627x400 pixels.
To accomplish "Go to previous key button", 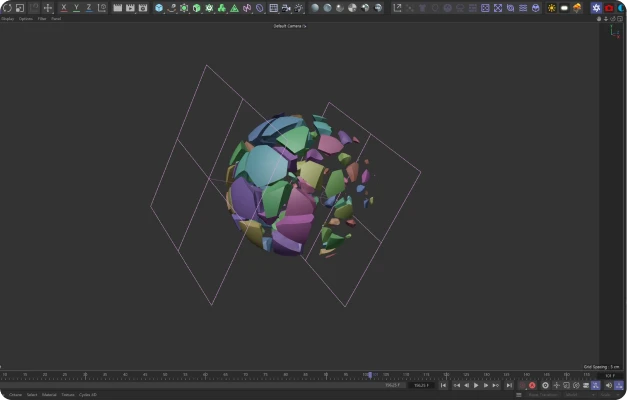I will (456, 385).
